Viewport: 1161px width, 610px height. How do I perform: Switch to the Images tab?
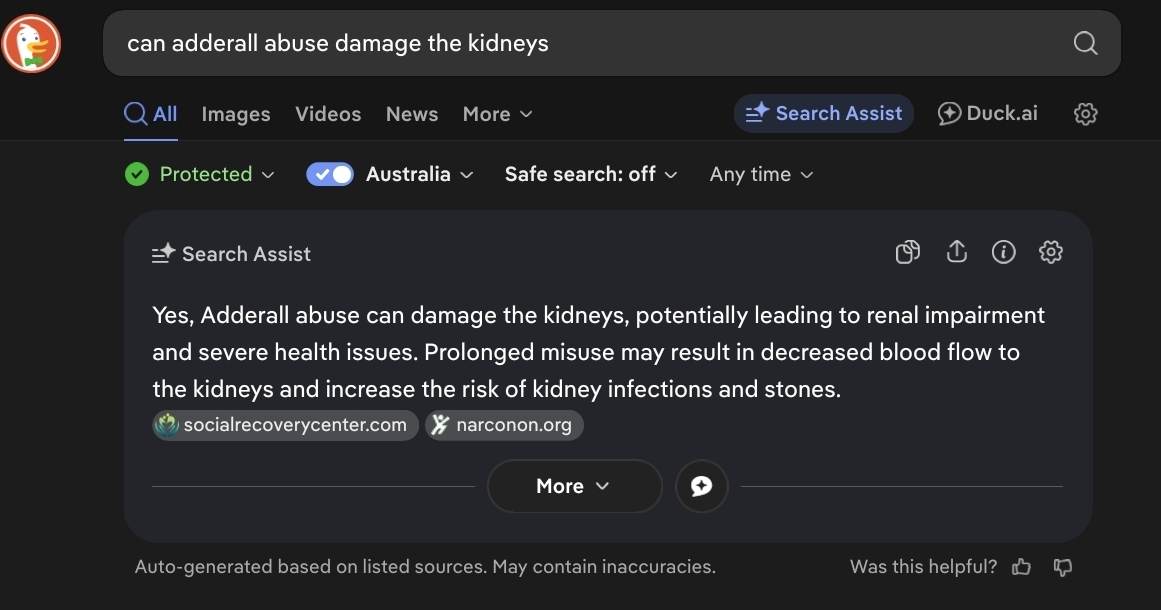(235, 113)
